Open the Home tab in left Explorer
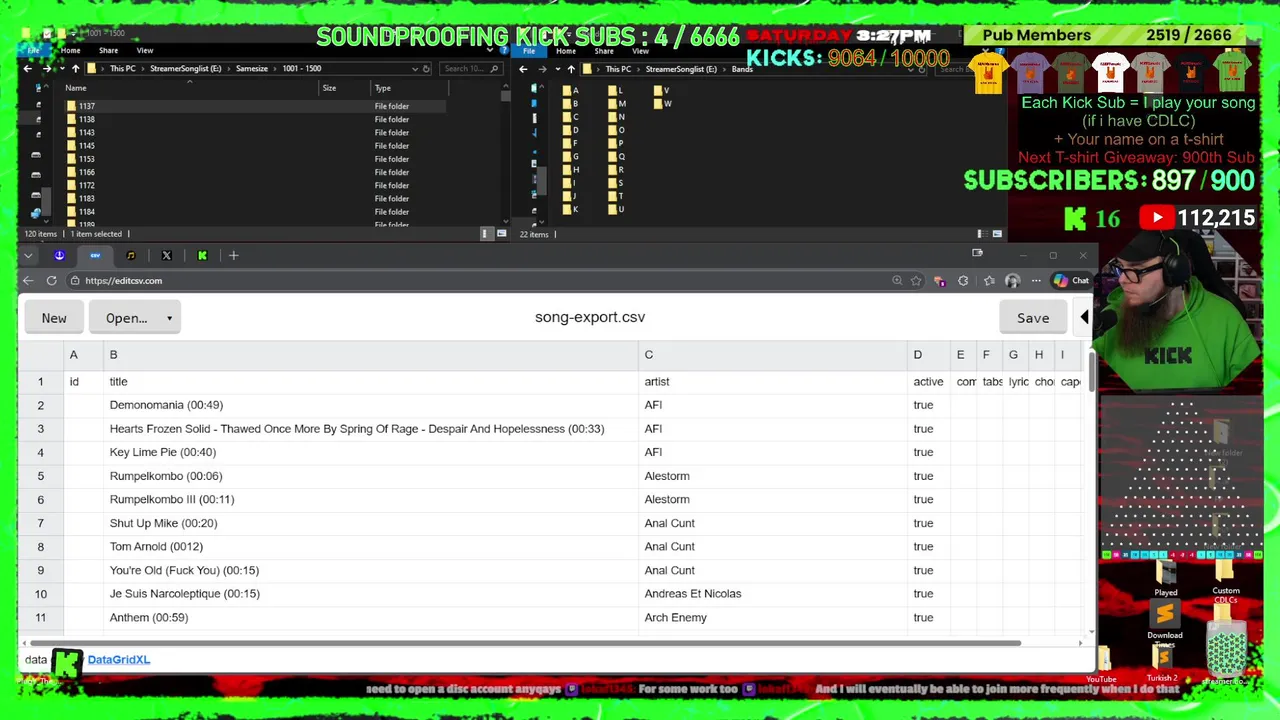This screenshot has height=720, width=1280. coord(70,50)
